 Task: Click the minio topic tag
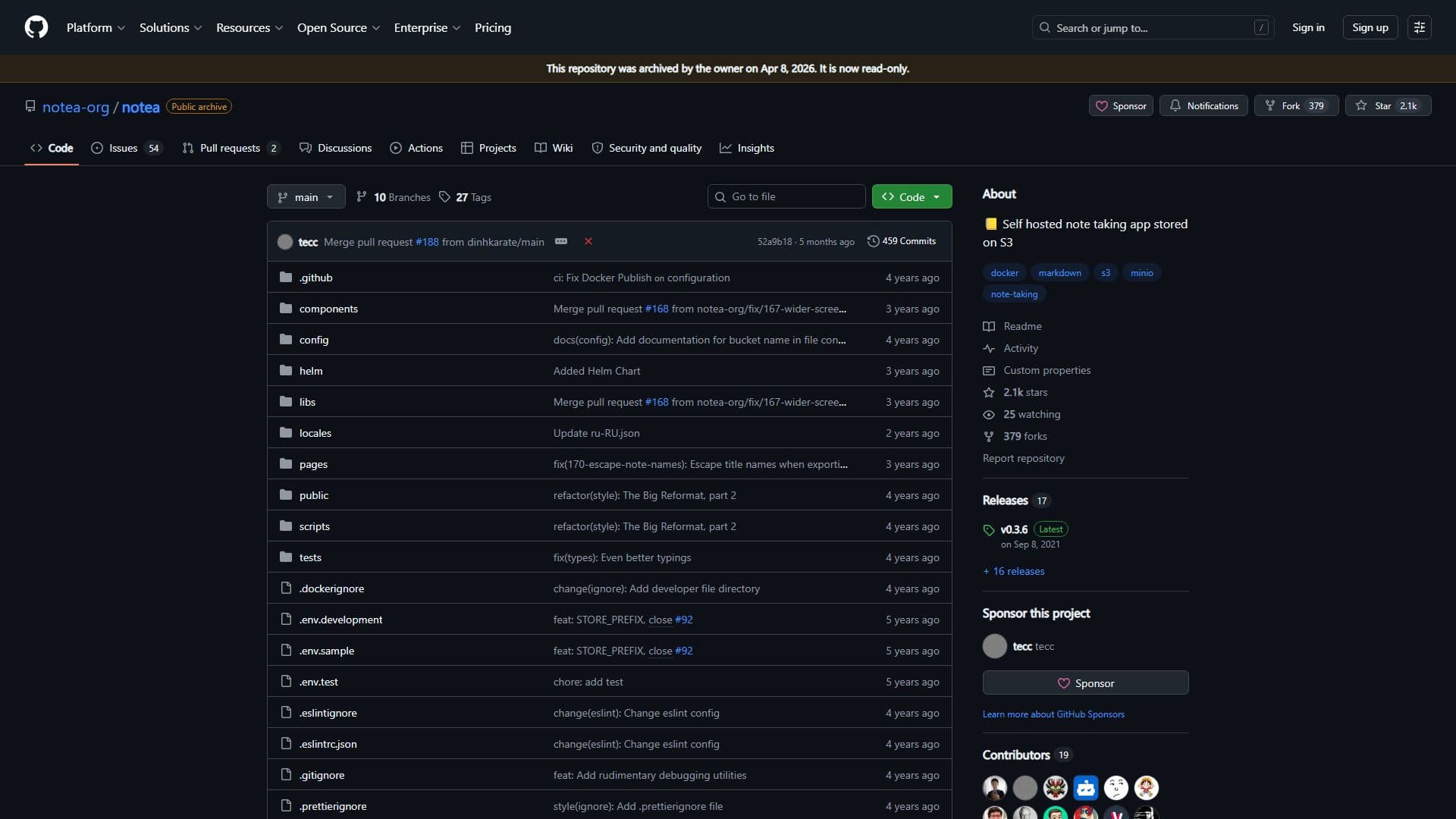coord(1141,273)
